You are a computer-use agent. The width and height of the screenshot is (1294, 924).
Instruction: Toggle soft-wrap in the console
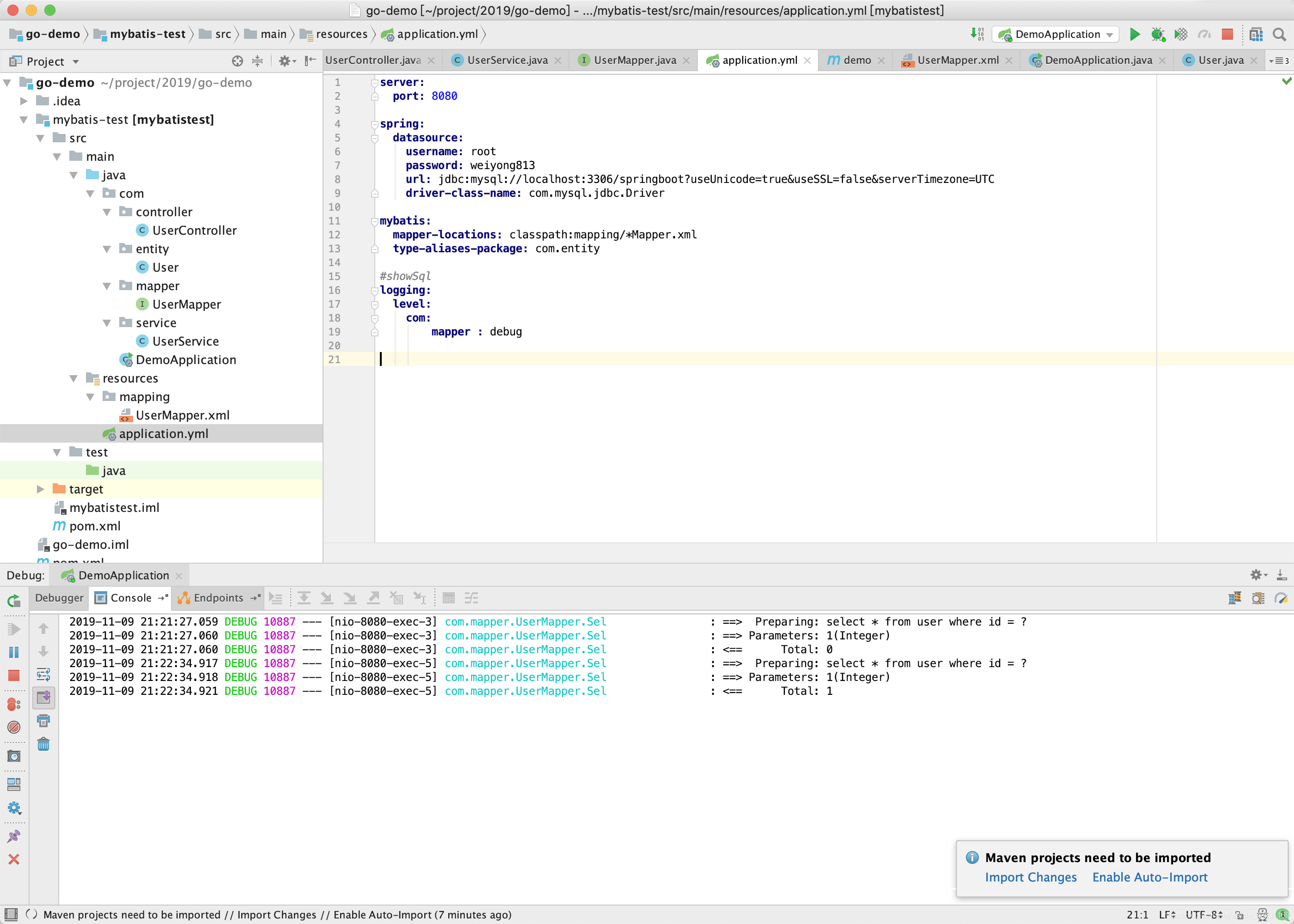(x=43, y=675)
